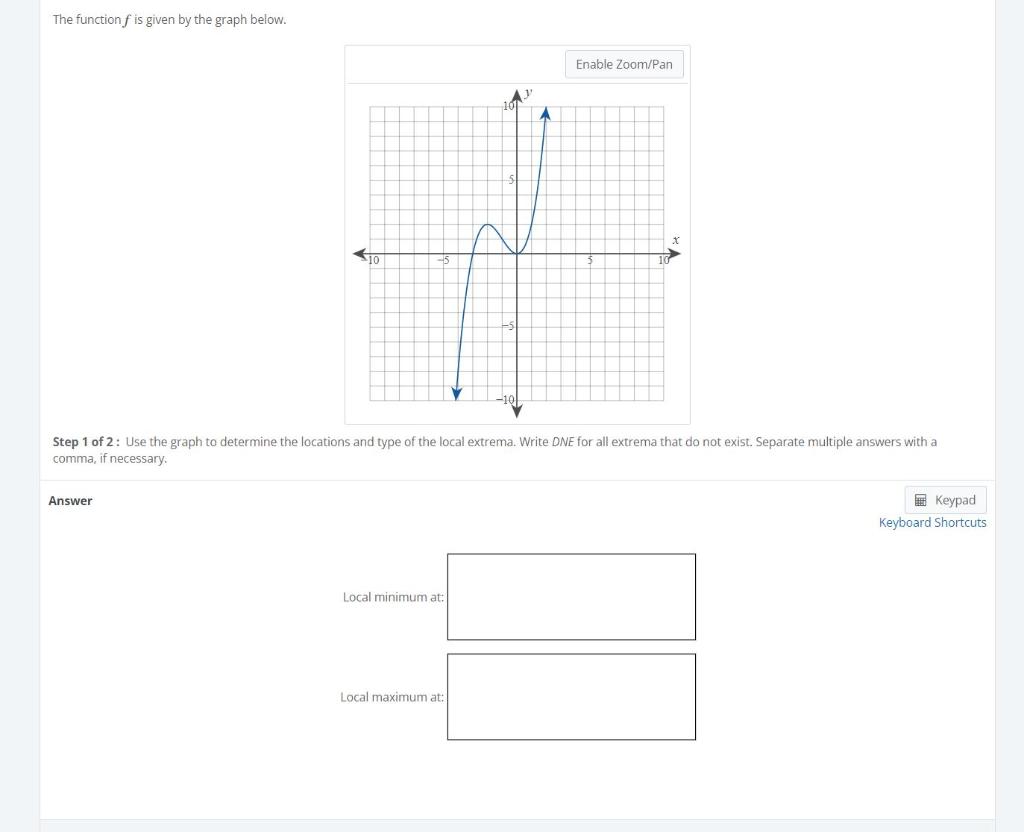This screenshot has width=1024, height=832.
Task: Toggle the Keypad panel open
Action: coord(945,499)
